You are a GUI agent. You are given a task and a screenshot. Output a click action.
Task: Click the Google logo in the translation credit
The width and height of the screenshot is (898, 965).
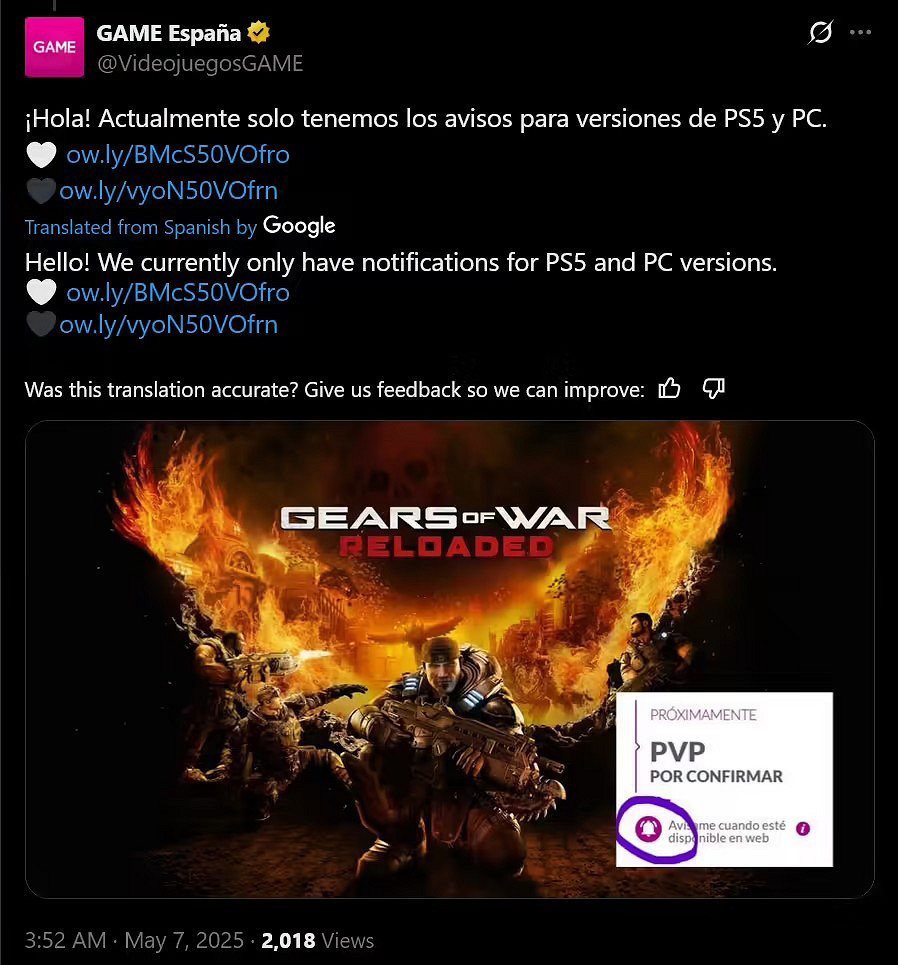(x=299, y=226)
